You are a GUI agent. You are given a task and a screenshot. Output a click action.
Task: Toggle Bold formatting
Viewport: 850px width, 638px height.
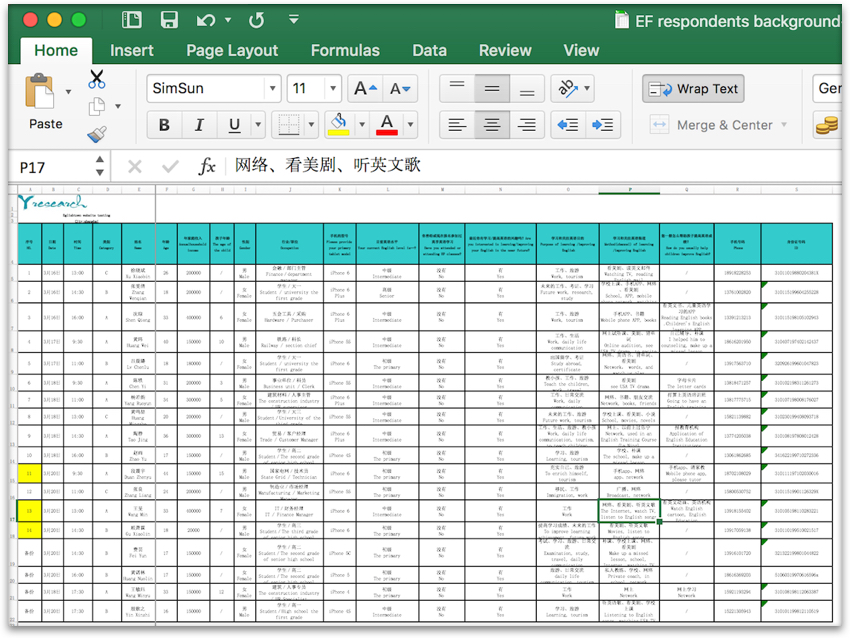[x=164, y=125]
